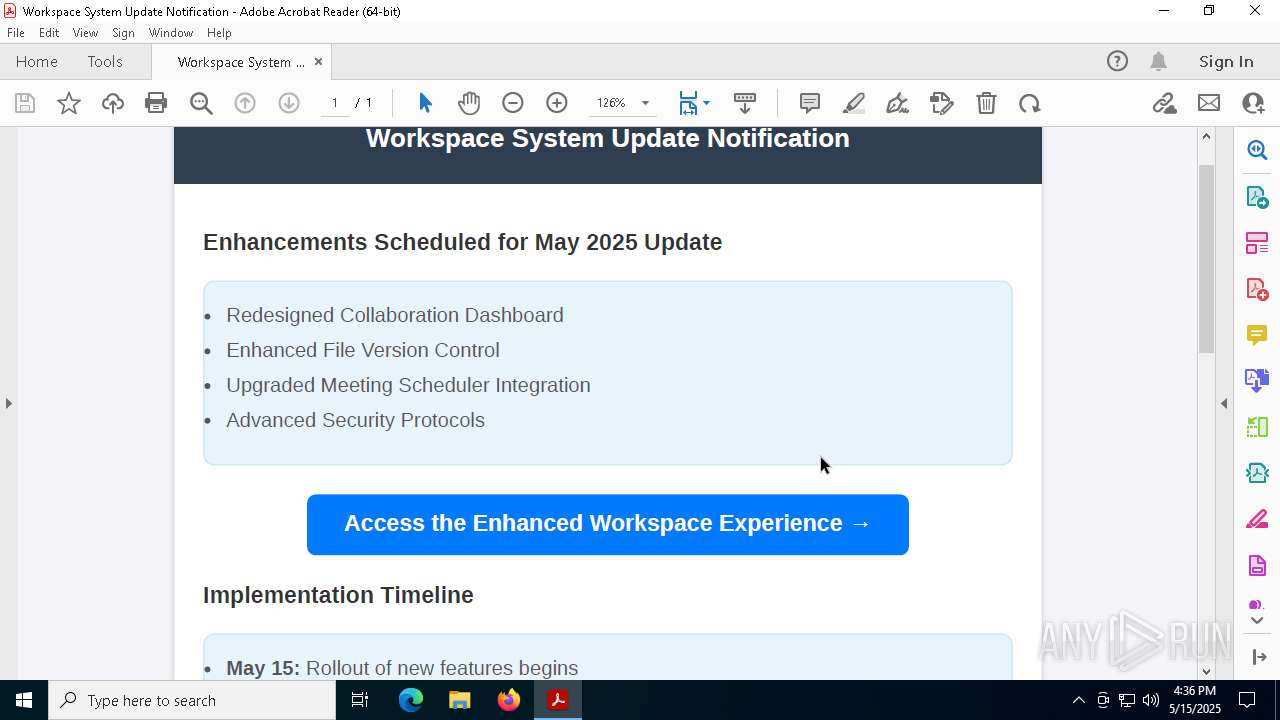Switch to the Home tab

point(37,62)
